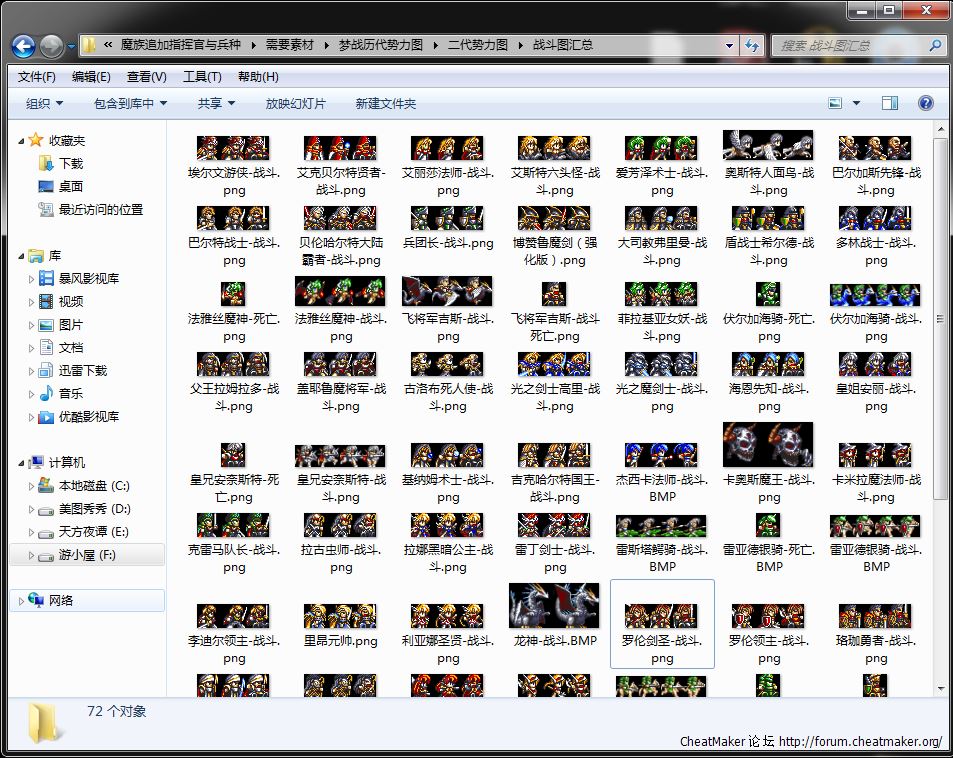Select 下载 folder in favorites
Screen dimensions: 953x758
click(x=70, y=163)
